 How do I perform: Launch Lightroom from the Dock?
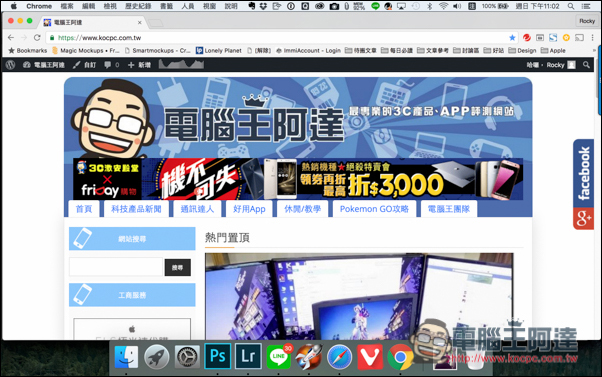[248, 356]
